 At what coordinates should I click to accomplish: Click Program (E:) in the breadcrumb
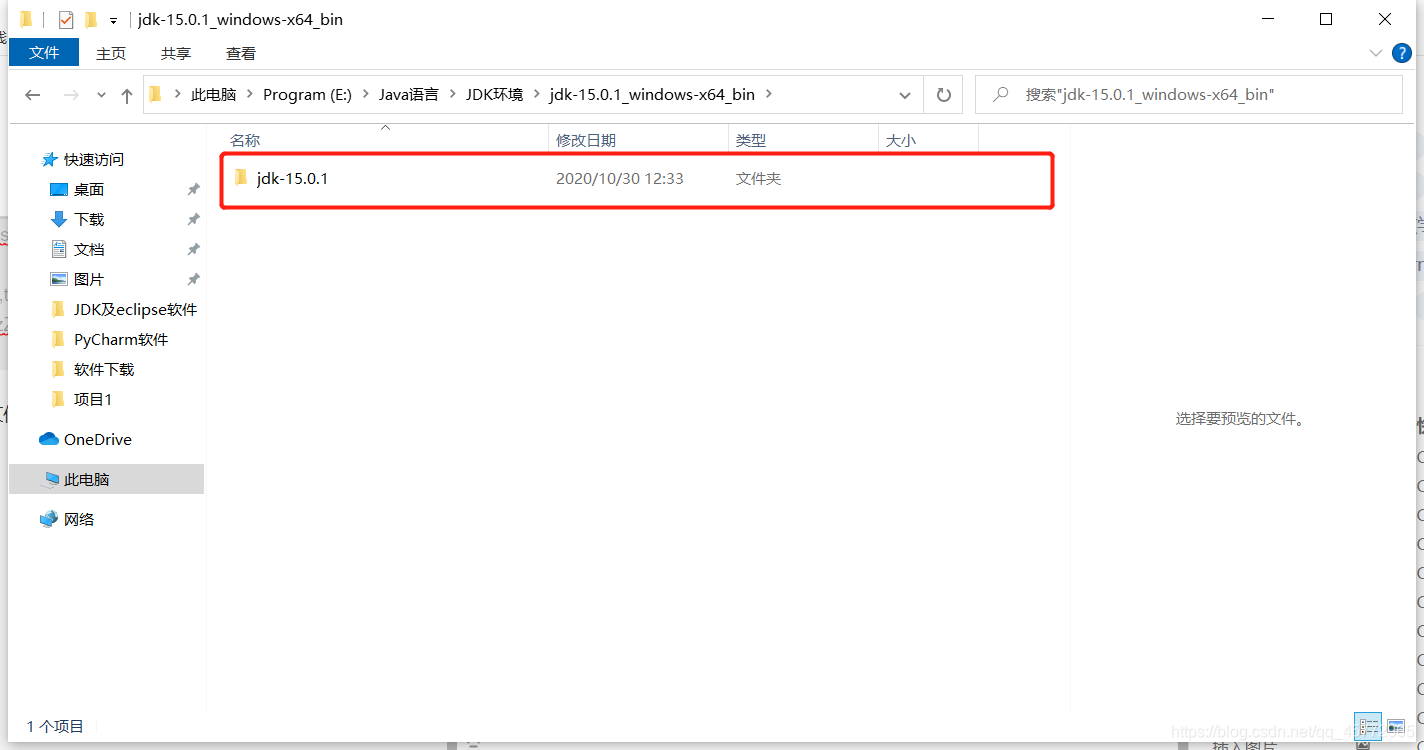pos(308,95)
